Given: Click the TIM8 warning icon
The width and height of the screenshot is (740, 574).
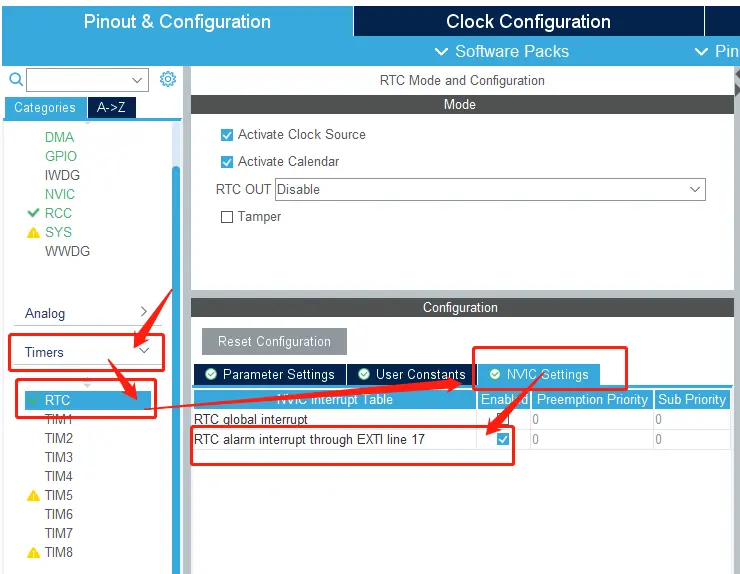Looking at the screenshot, I should (x=34, y=552).
